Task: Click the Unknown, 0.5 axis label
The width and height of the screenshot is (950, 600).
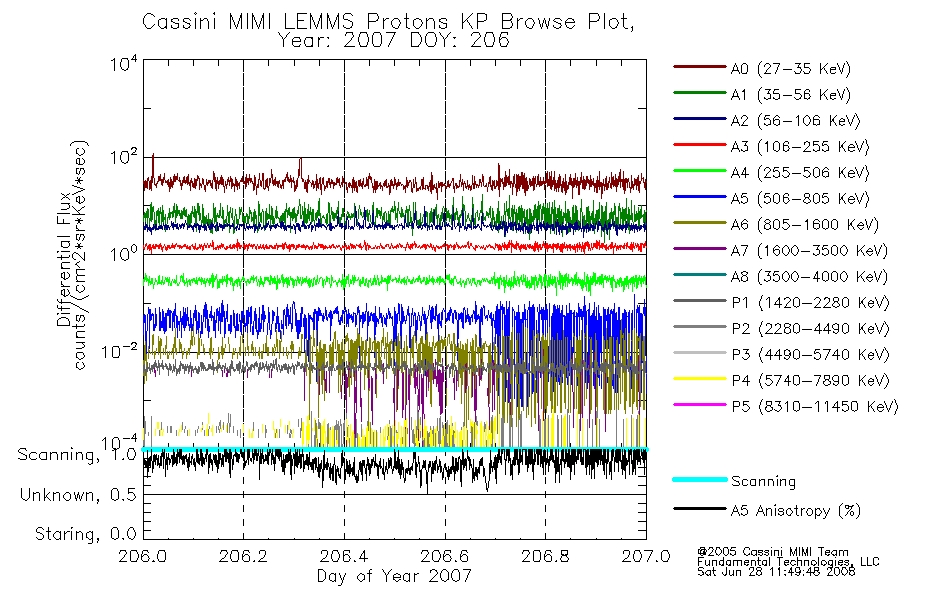Action: pos(78,495)
